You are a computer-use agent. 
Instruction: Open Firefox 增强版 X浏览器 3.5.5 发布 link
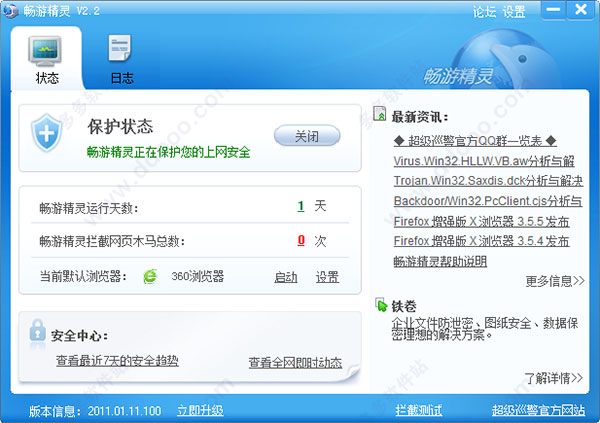click(x=481, y=221)
